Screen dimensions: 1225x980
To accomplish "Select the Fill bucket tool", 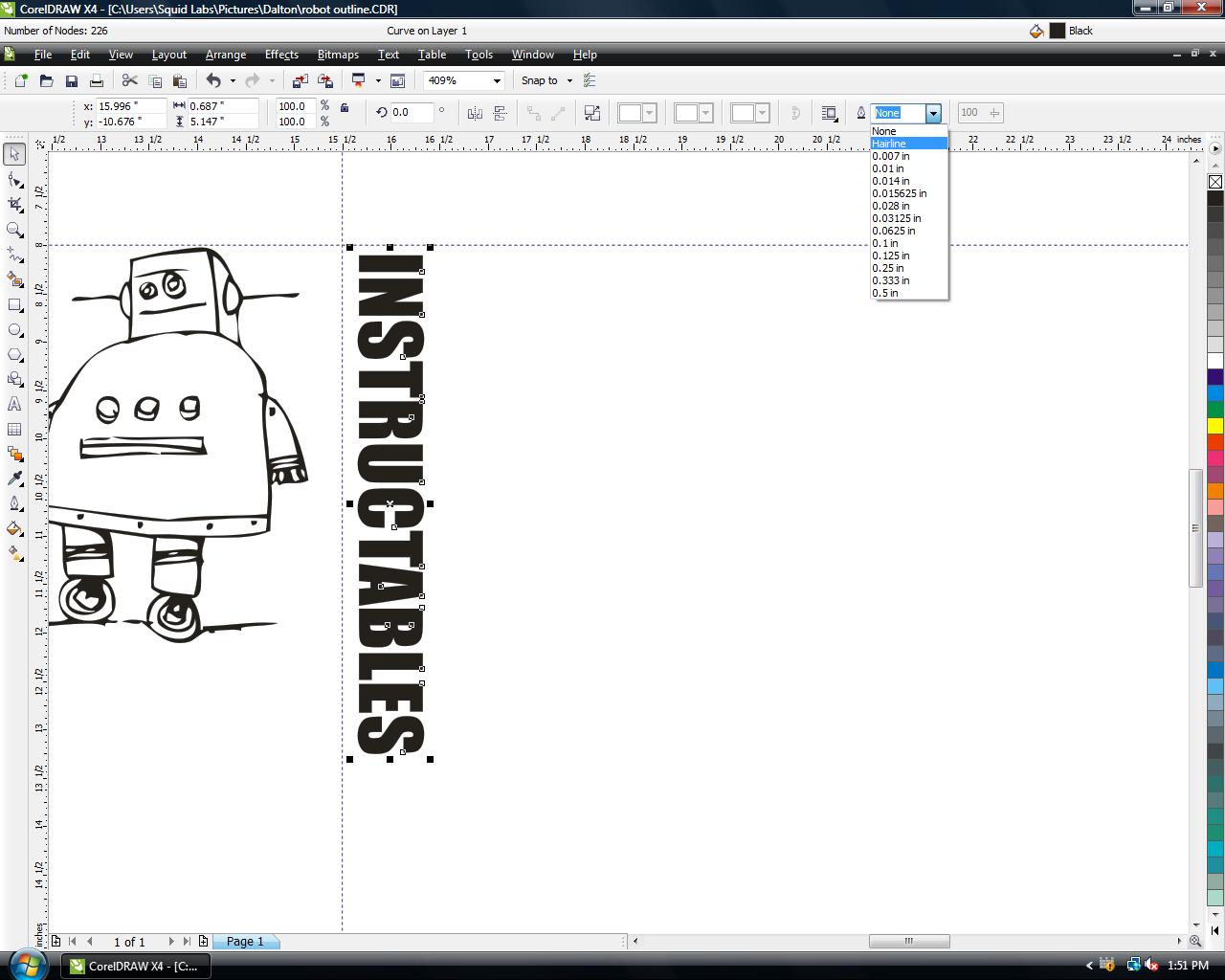I will (14, 529).
